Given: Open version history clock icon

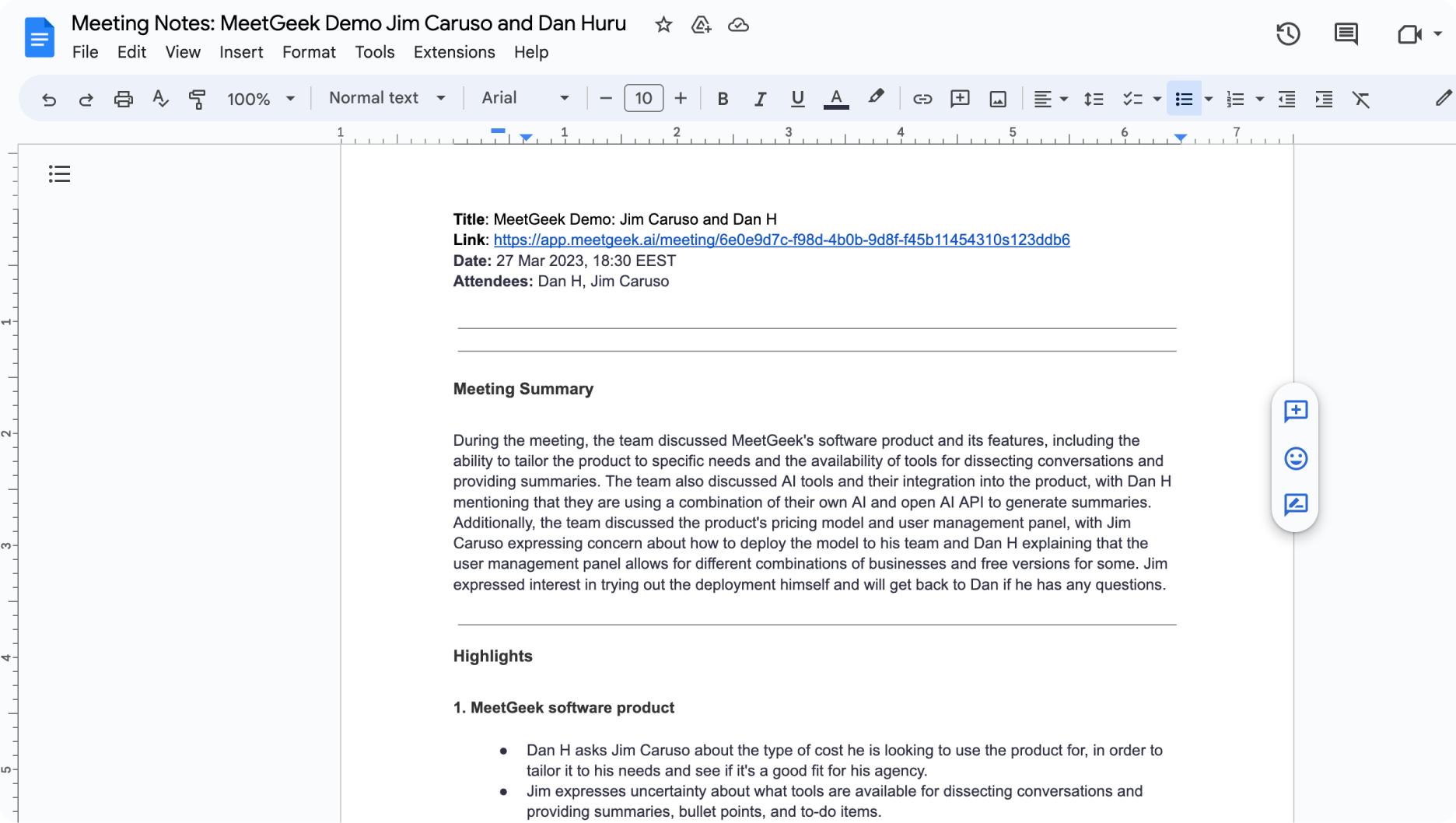Looking at the screenshot, I should (1288, 33).
